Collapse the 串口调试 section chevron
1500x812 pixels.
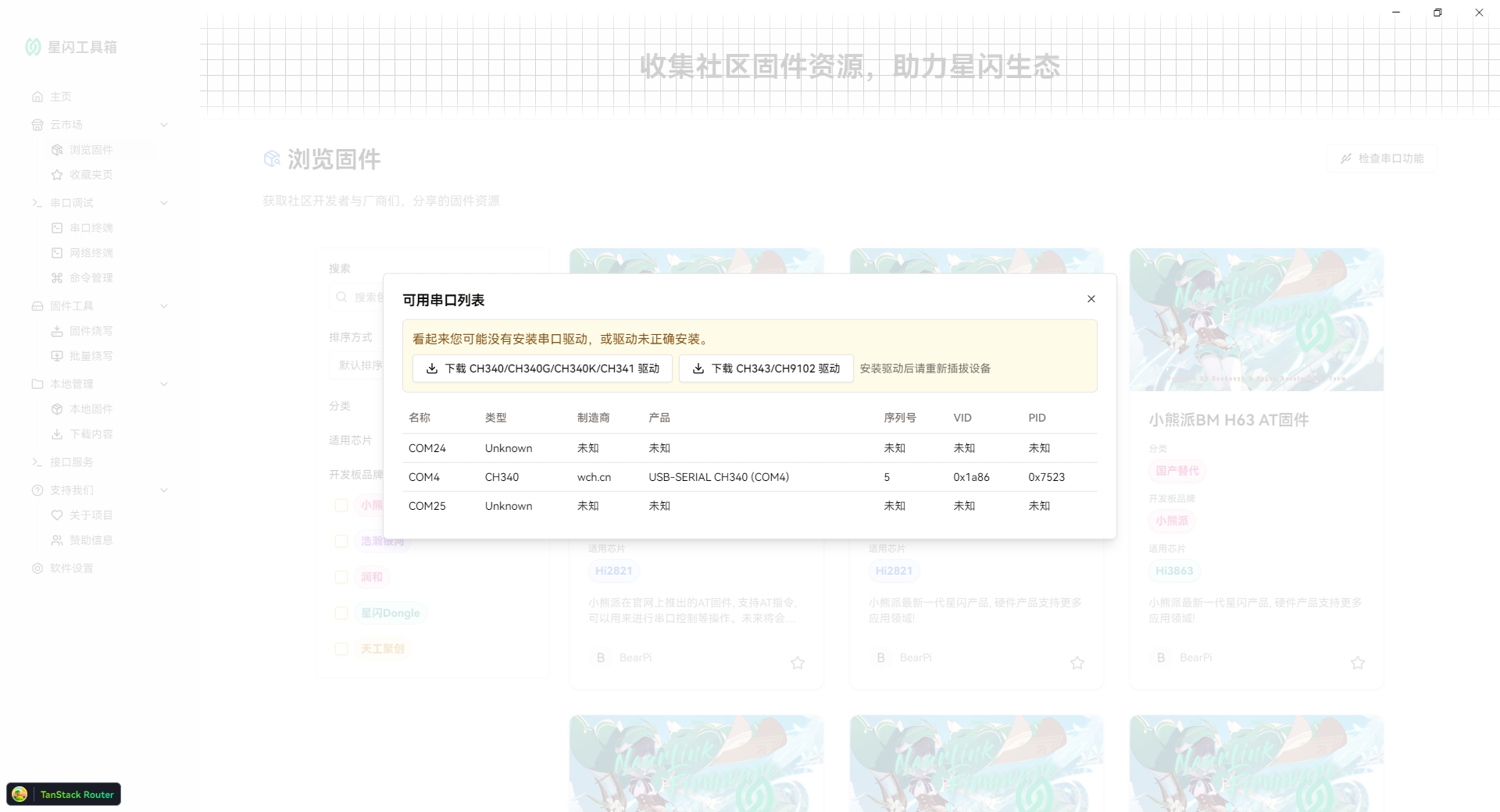pos(164,203)
